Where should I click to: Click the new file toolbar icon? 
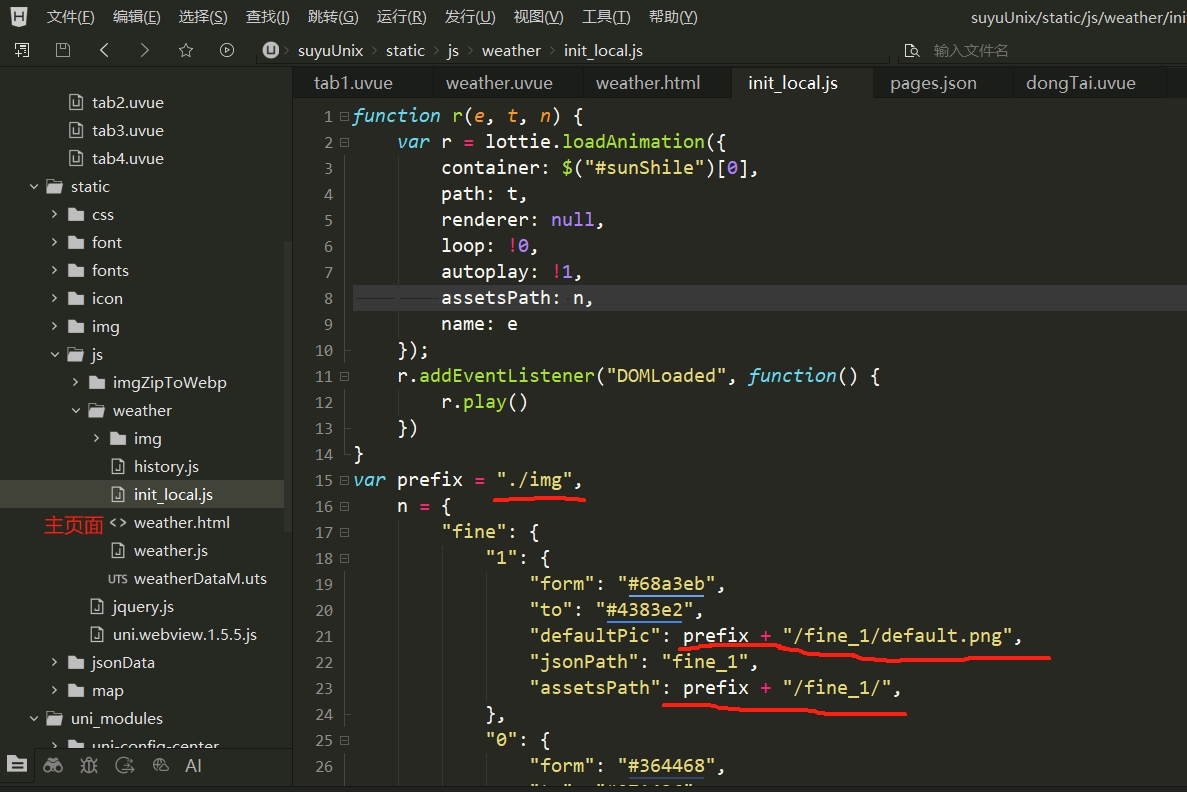pos(22,50)
